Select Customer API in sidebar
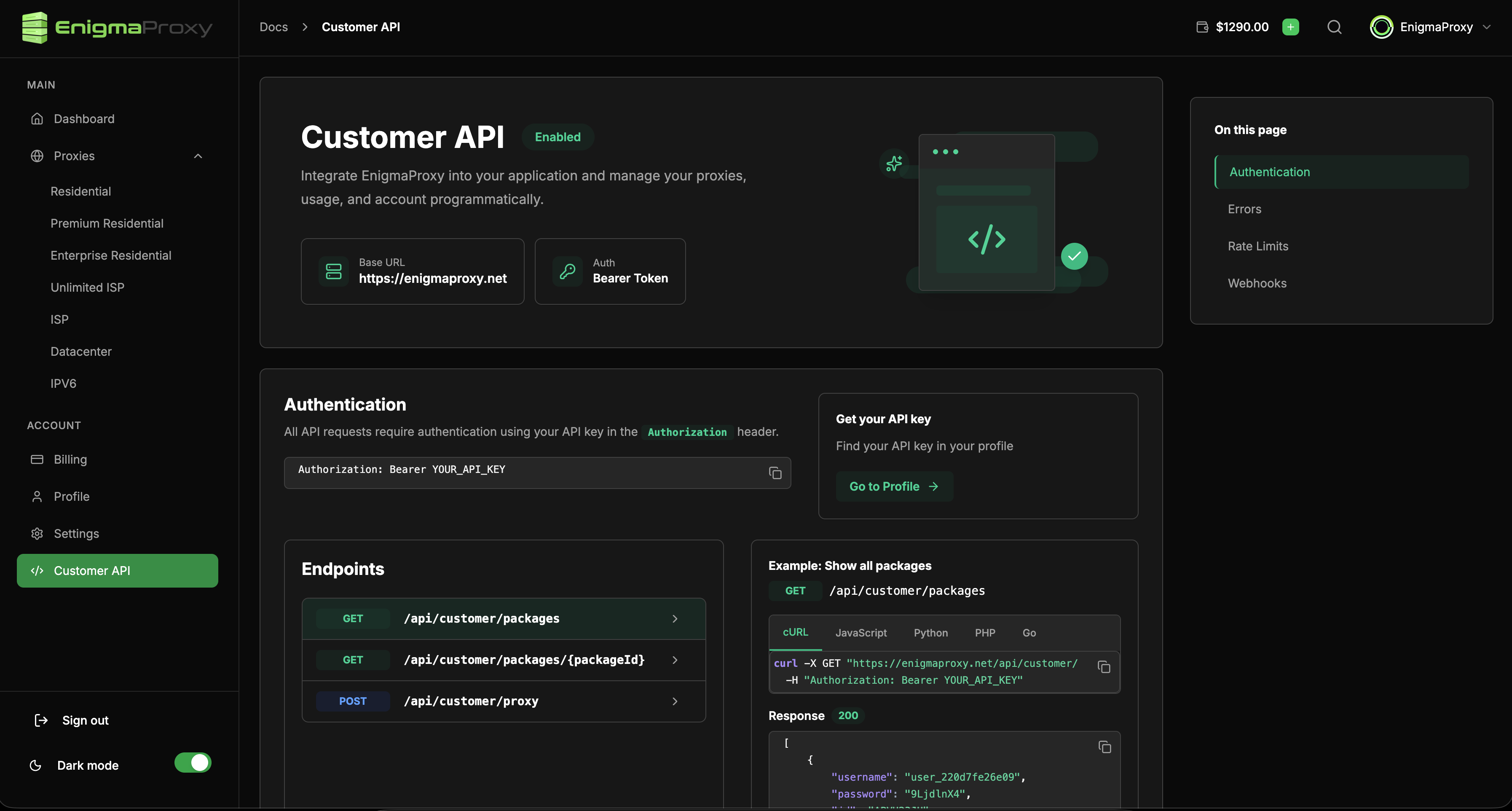1512x811 pixels. pos(118,570)
